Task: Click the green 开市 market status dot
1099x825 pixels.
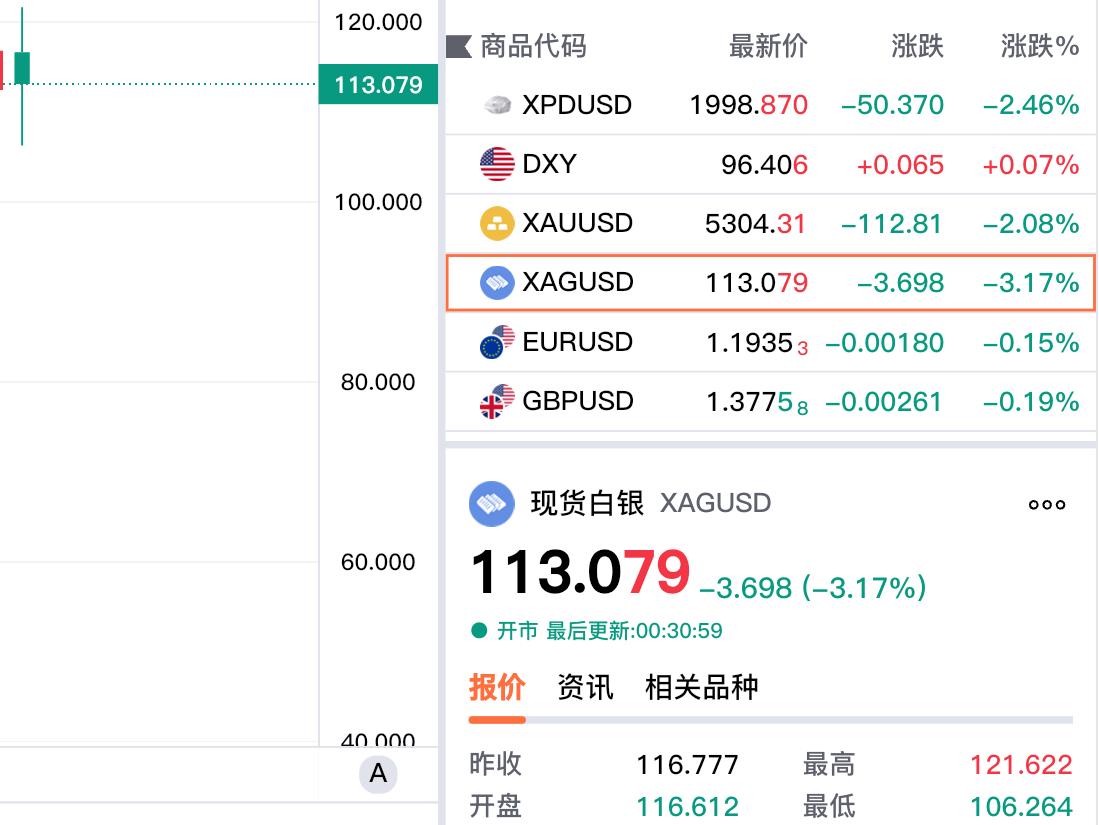Action: coord(477,630)
